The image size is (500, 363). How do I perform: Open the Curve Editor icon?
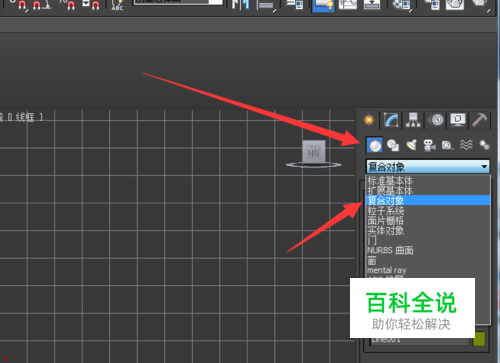point(347,5)
